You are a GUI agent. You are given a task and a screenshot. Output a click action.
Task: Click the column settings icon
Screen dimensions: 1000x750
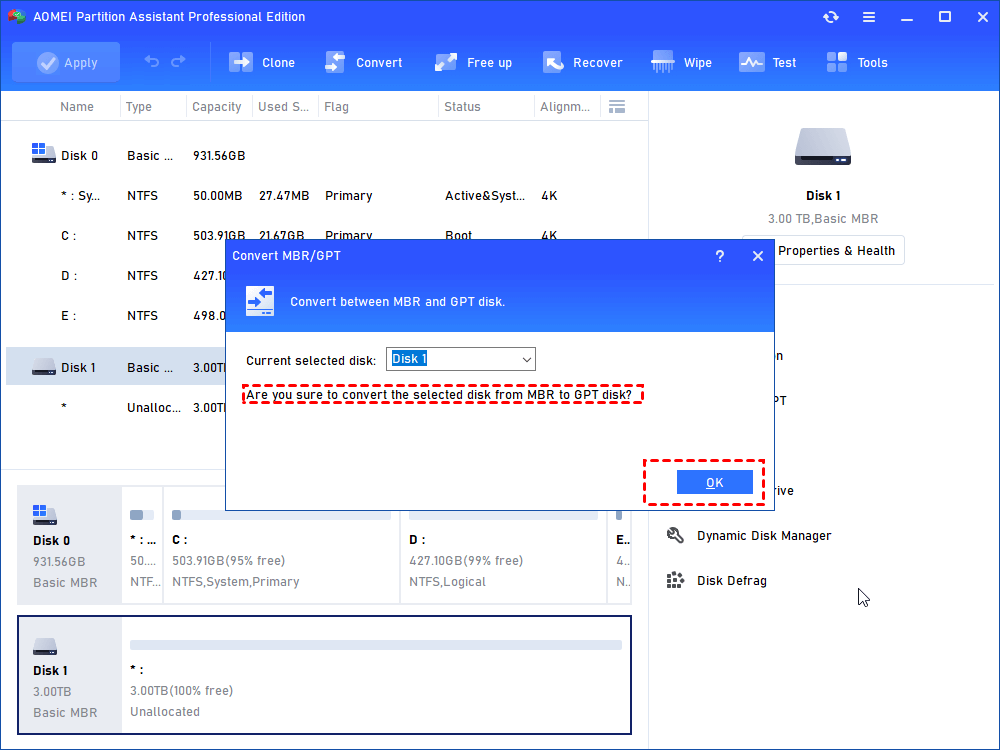pyautogui.click(x=617, y=107)
